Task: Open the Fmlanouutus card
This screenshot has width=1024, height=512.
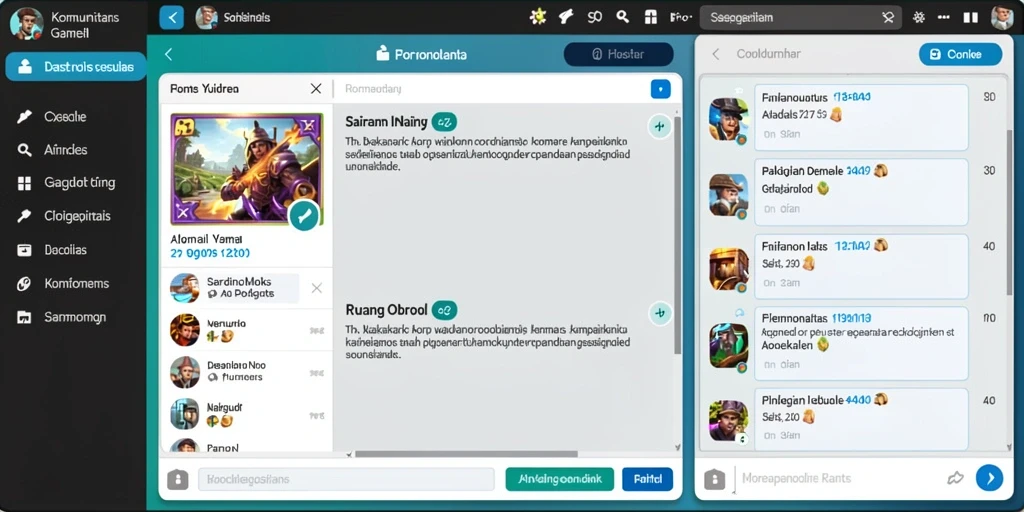Action: click(861, 117)
